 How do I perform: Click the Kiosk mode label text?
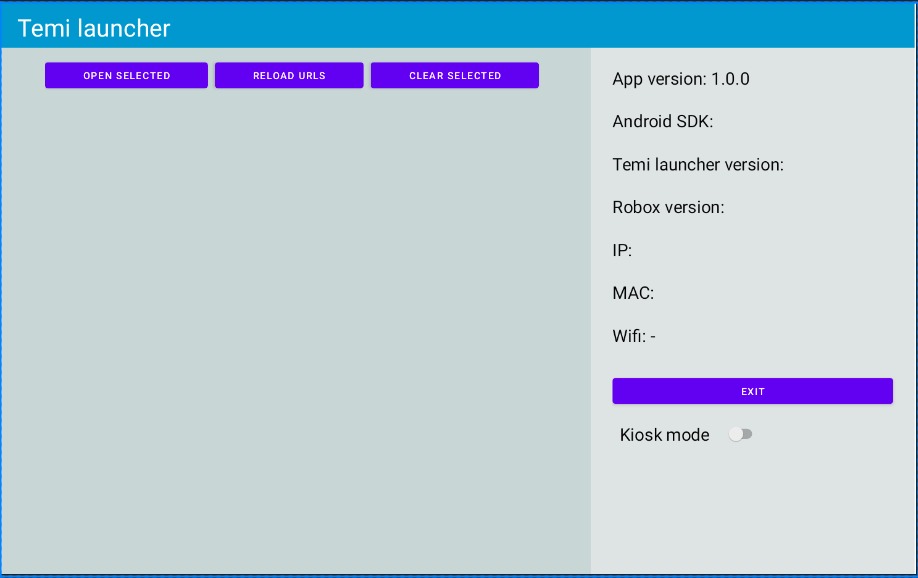coord(664,435)
